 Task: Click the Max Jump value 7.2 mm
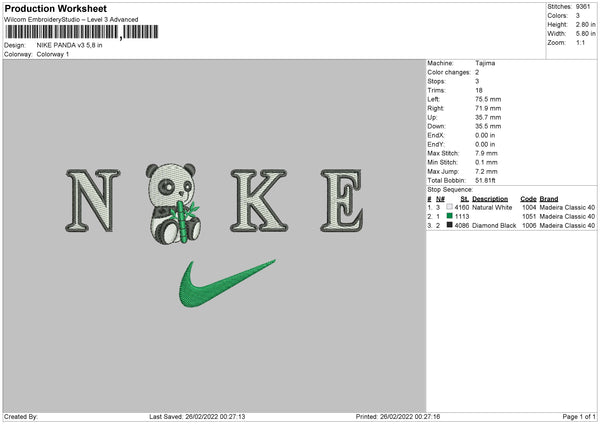pyautogui.click(x=486, y=171)
